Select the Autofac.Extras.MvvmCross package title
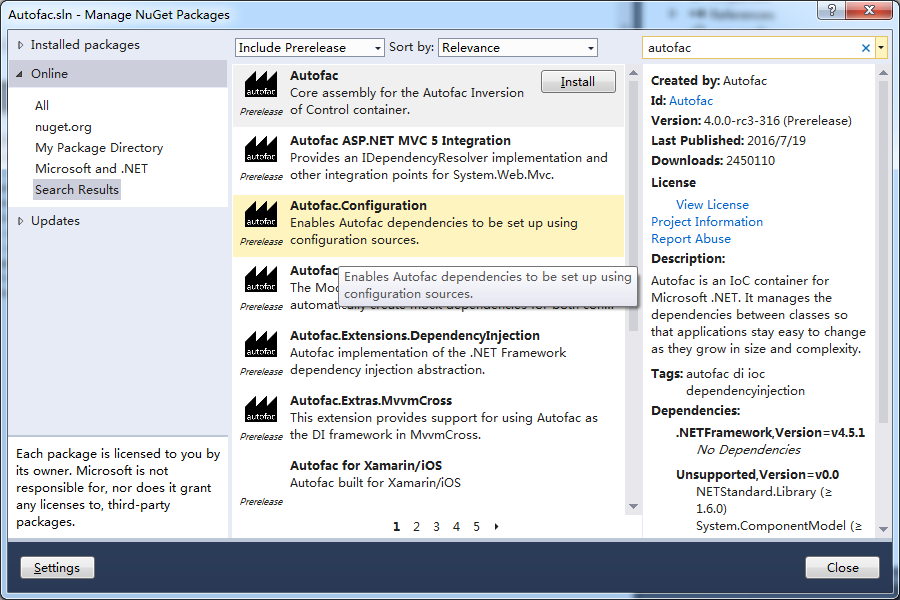This screenshot has height=600, width=900. (371, 401)
